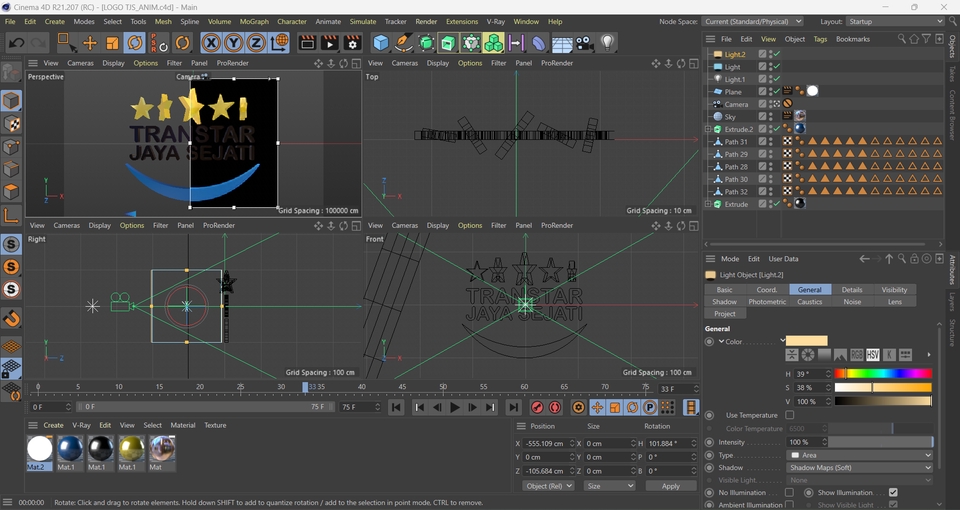The height and width of the screenshot is (510, 960).
Task: Open the Simulate menu
Action: (x=362, y=21)
